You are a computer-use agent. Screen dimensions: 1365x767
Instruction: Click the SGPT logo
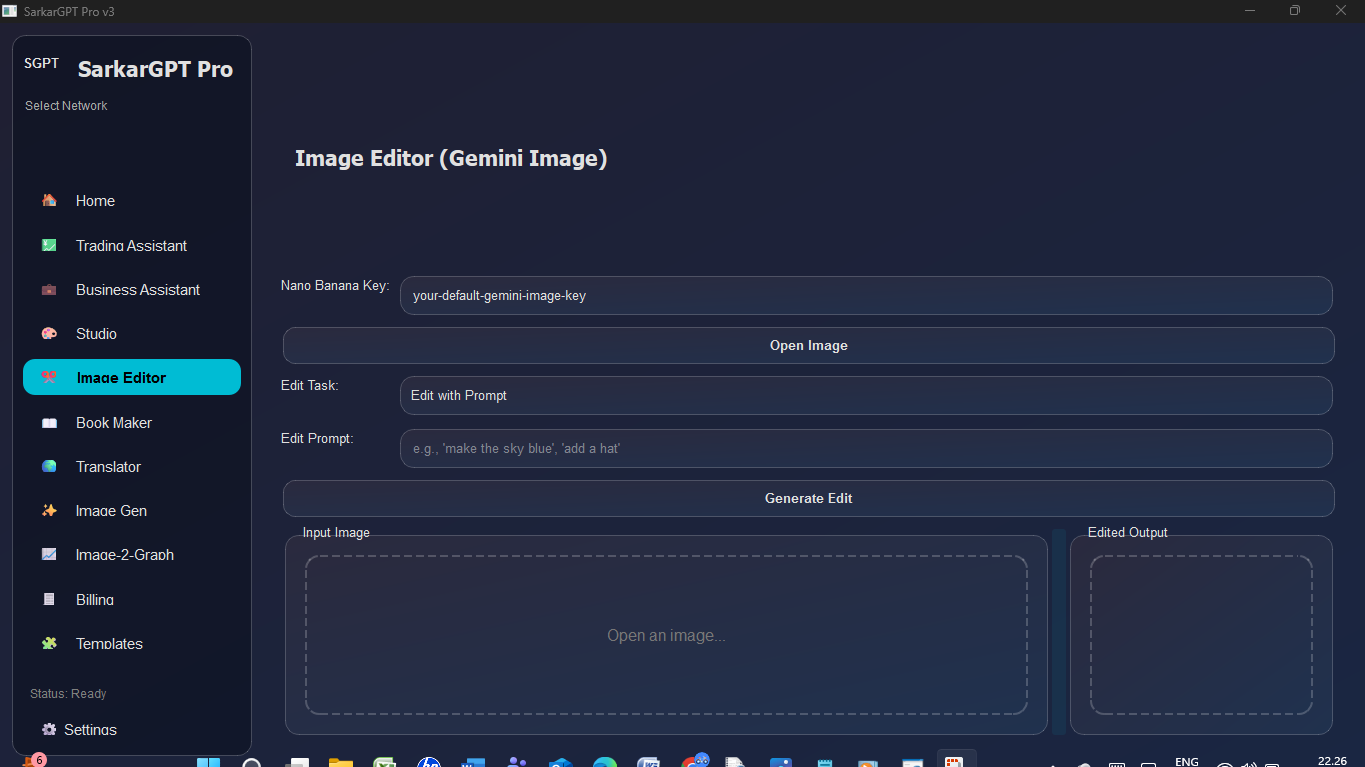point(41,63)
